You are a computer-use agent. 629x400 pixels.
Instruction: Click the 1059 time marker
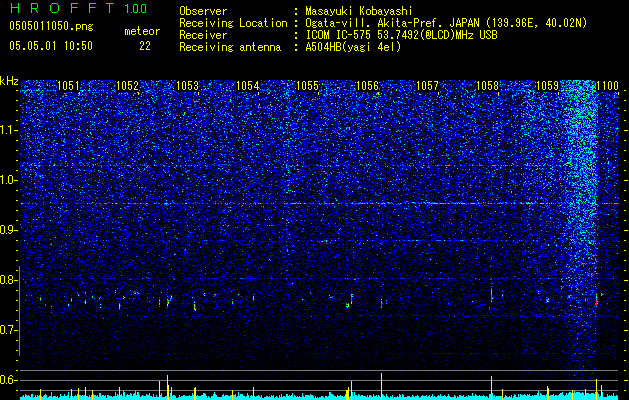click(x=547, y=86)
